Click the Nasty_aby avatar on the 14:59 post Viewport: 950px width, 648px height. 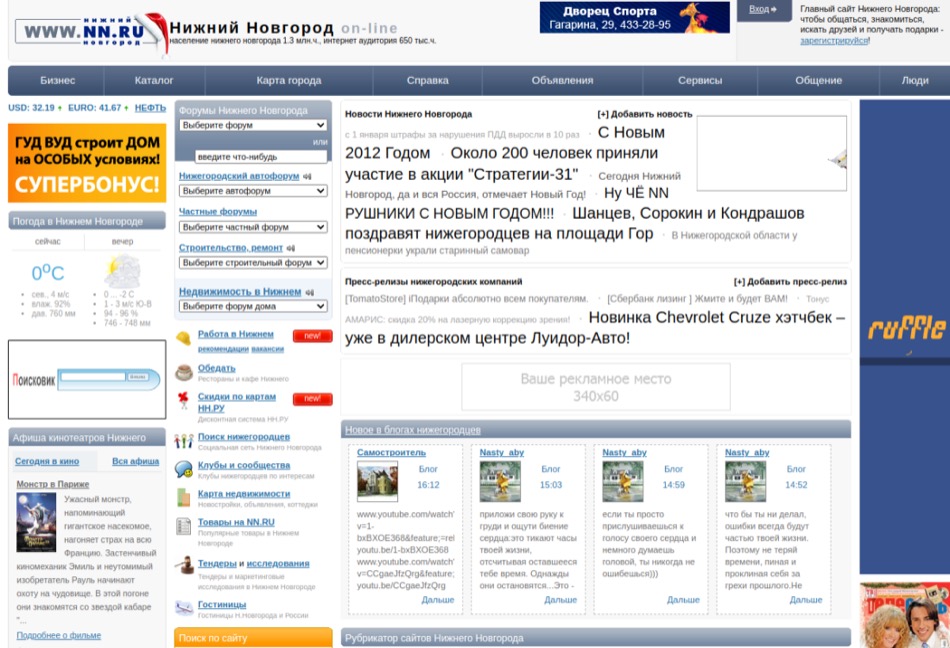click(x=623, y=481)
